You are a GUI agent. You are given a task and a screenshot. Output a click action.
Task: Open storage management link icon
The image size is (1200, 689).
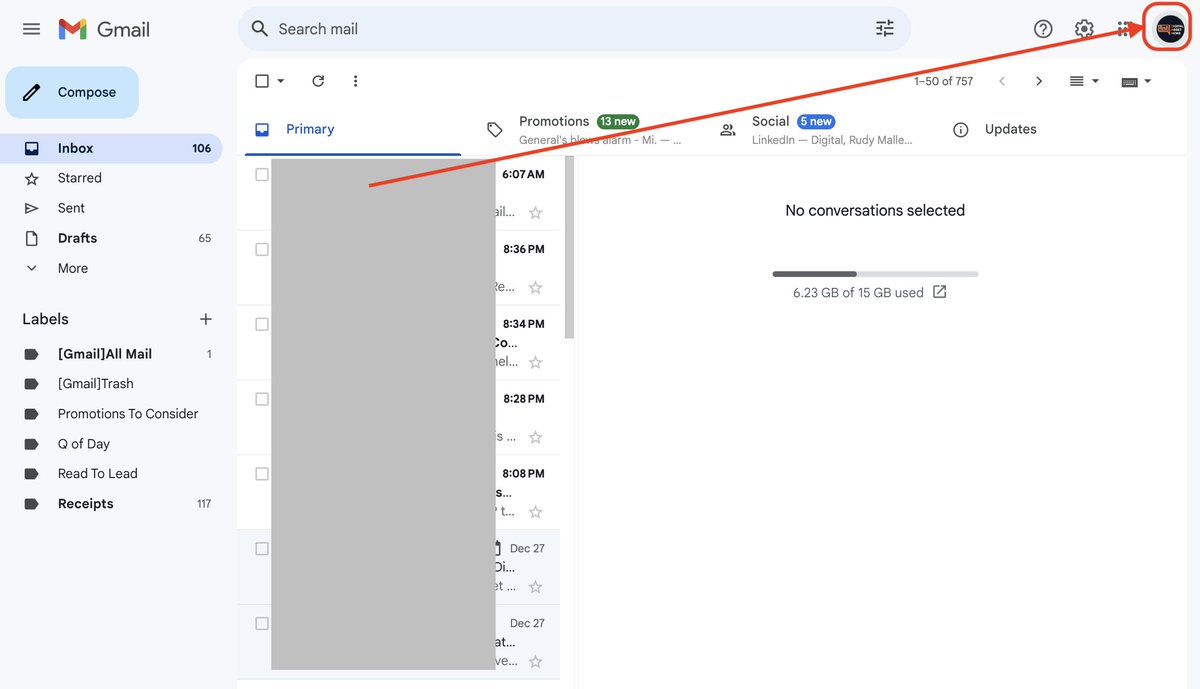939,293
